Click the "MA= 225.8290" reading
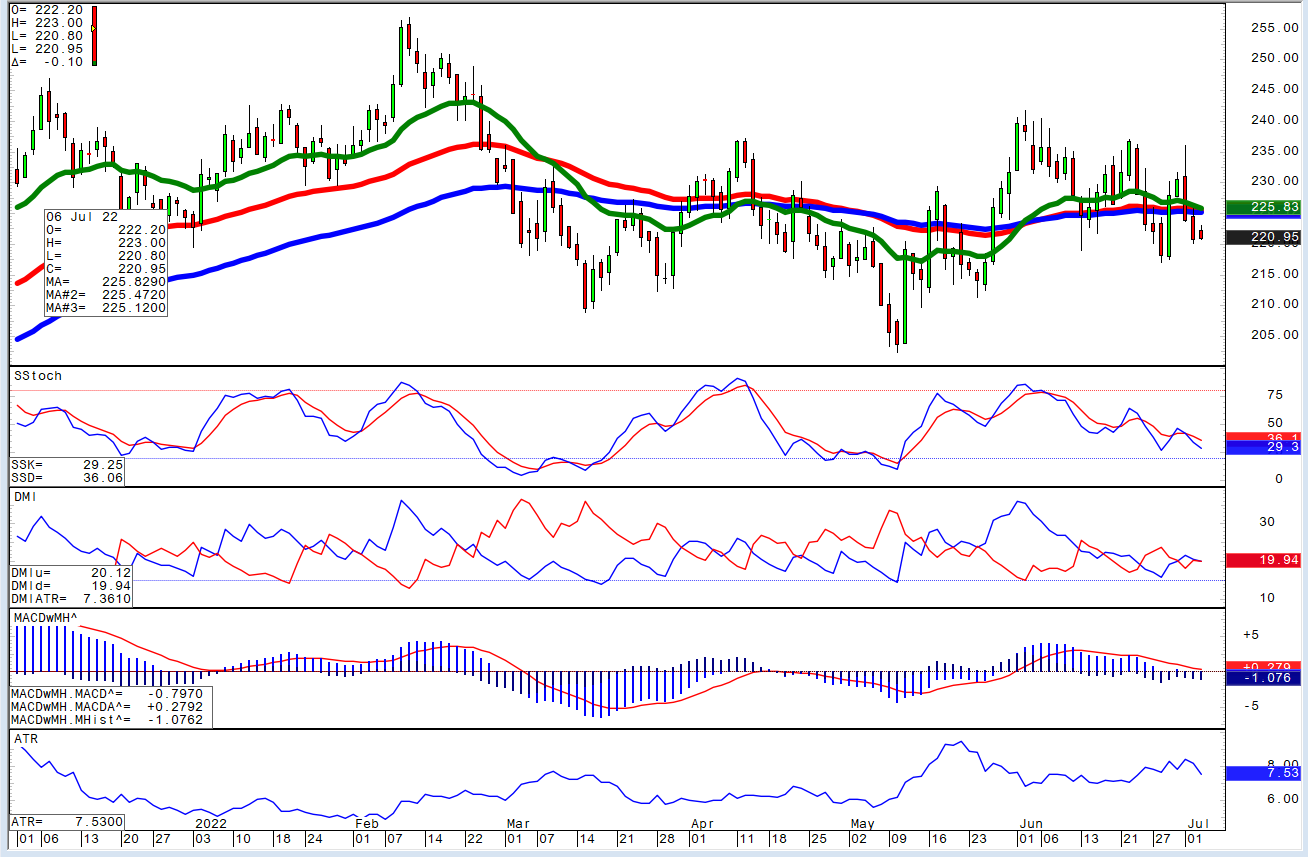Screen dimensions: 1308x857 click(105, 283)
